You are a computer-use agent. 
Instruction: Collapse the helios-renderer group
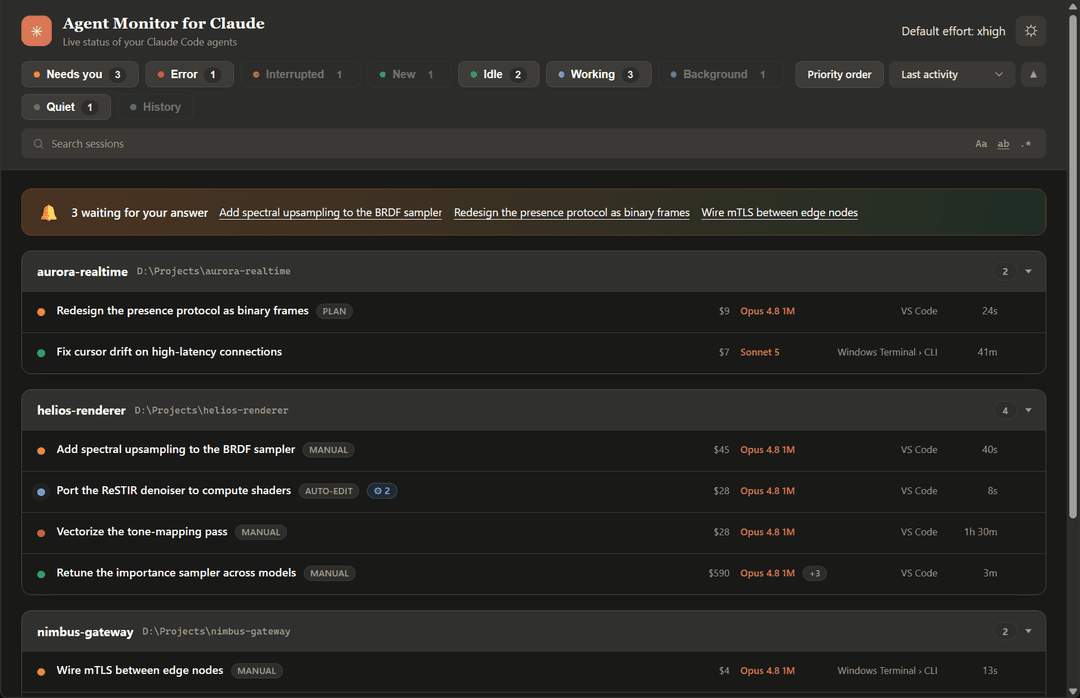[x=1028, y=411]
